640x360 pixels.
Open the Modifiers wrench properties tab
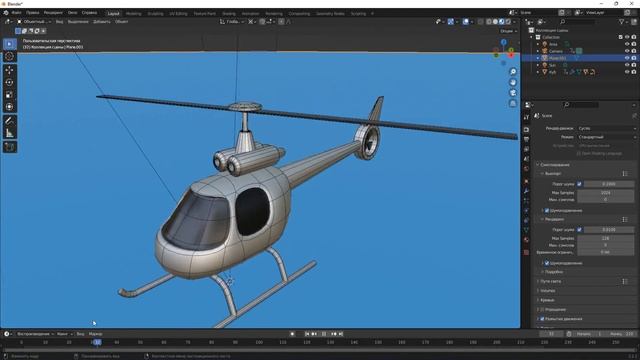pos(526,191)
